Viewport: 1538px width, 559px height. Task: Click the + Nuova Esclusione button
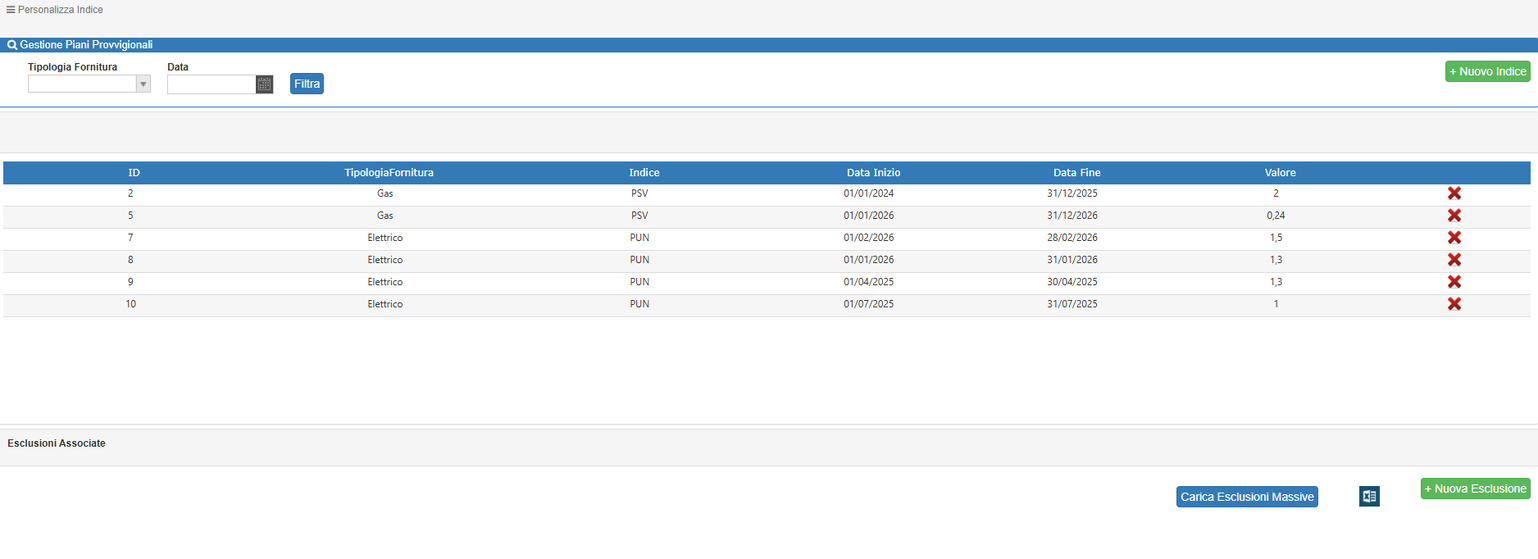(x=1475, y=488)
